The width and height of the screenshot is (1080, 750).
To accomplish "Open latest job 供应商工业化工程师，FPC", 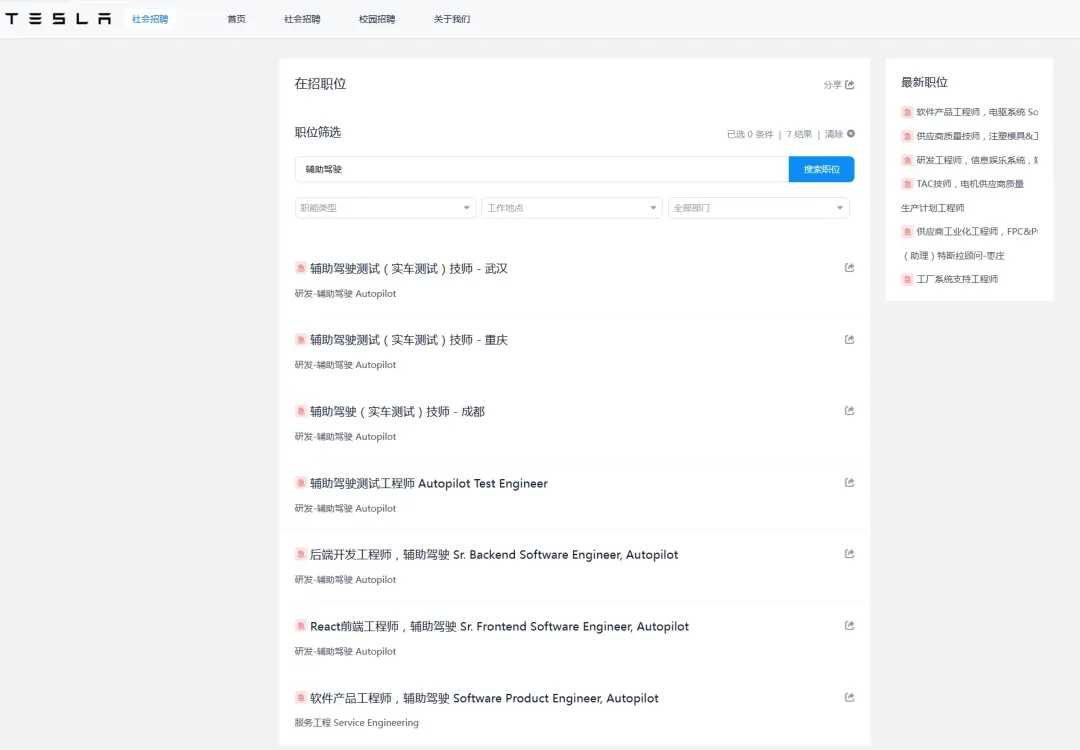I will (977, 232).
